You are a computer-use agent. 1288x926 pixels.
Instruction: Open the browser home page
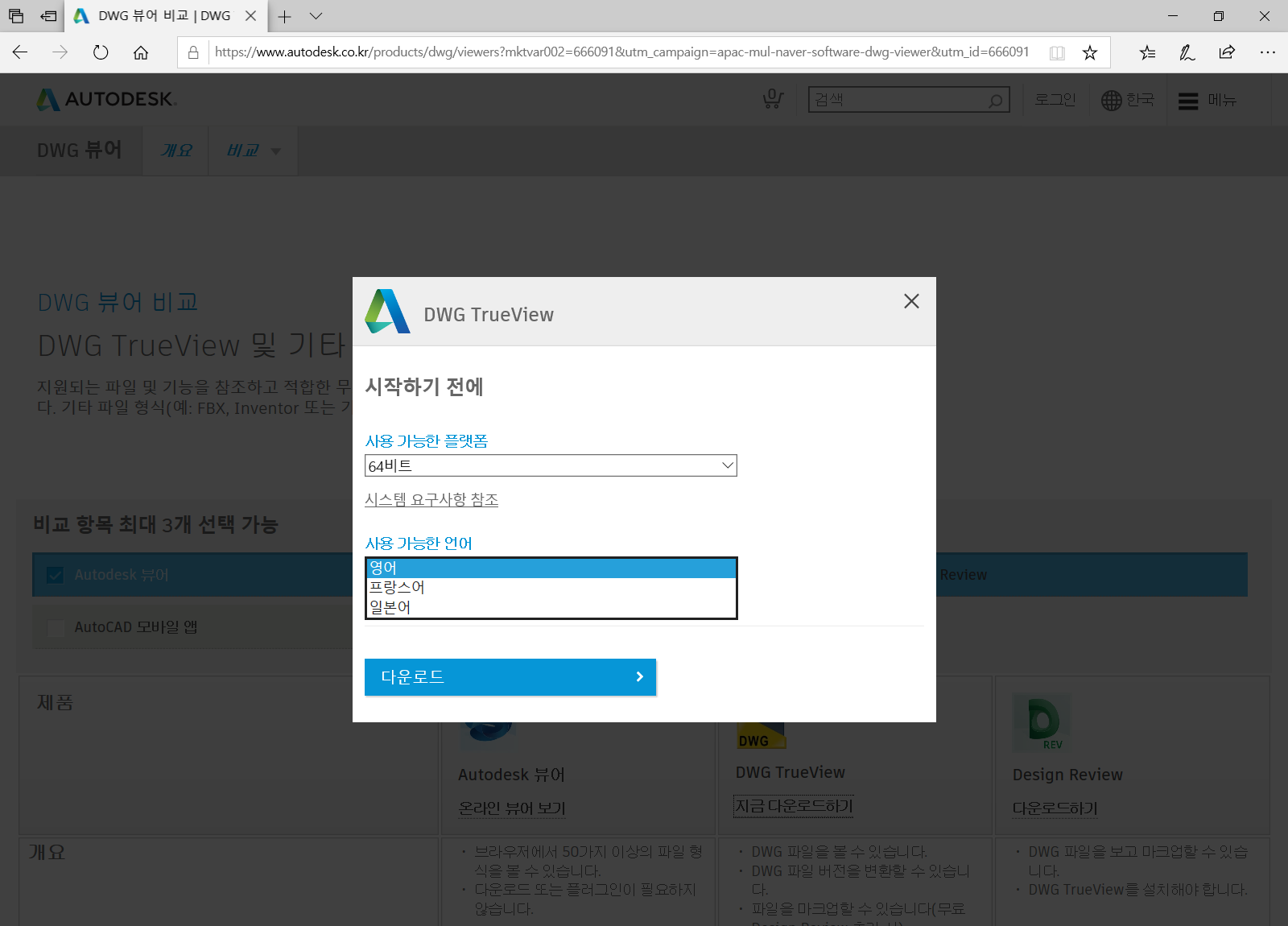pyautogui.click(x=141, y=52)
